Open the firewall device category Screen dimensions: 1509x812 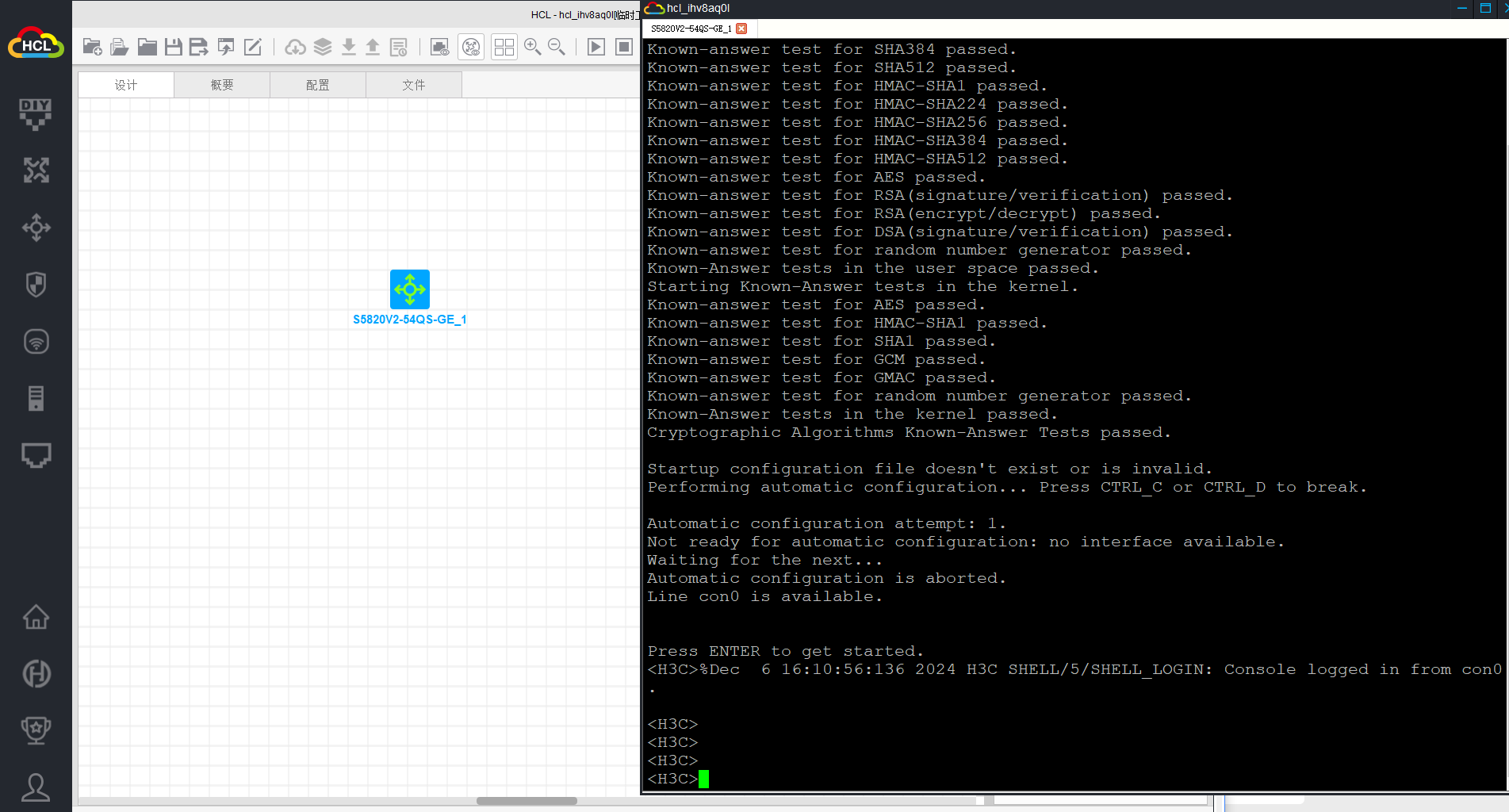click(x=36, y=285)
